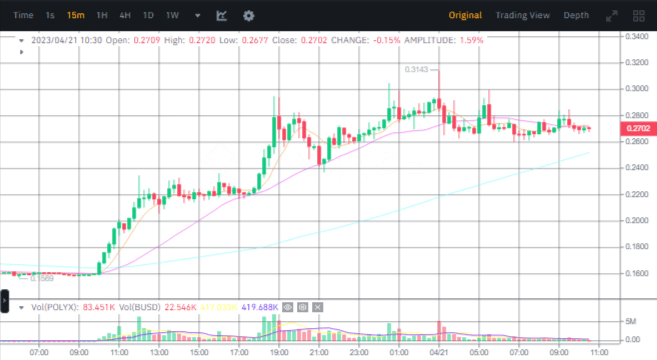Image resolution: width=657 pixels, height=360 pixels.
Task: Click the 419.688K volume MA value
Action: tap(260, 307)
